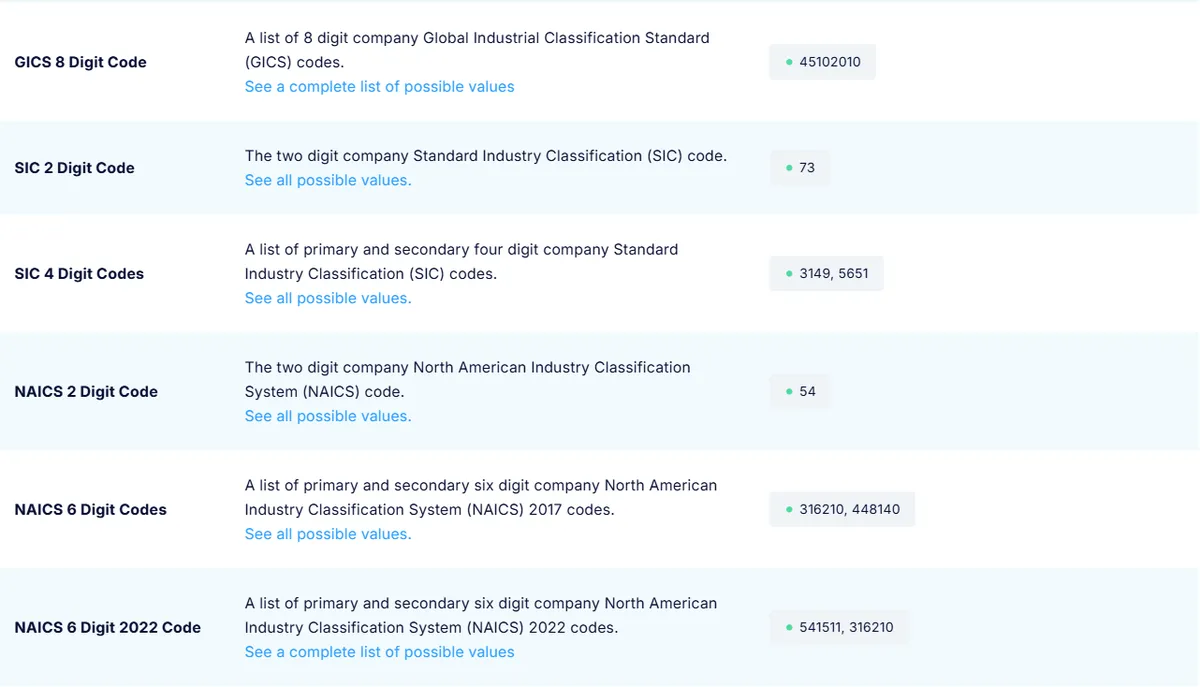Click the NAICS 2 Digit Code field name

coord(86,392)
